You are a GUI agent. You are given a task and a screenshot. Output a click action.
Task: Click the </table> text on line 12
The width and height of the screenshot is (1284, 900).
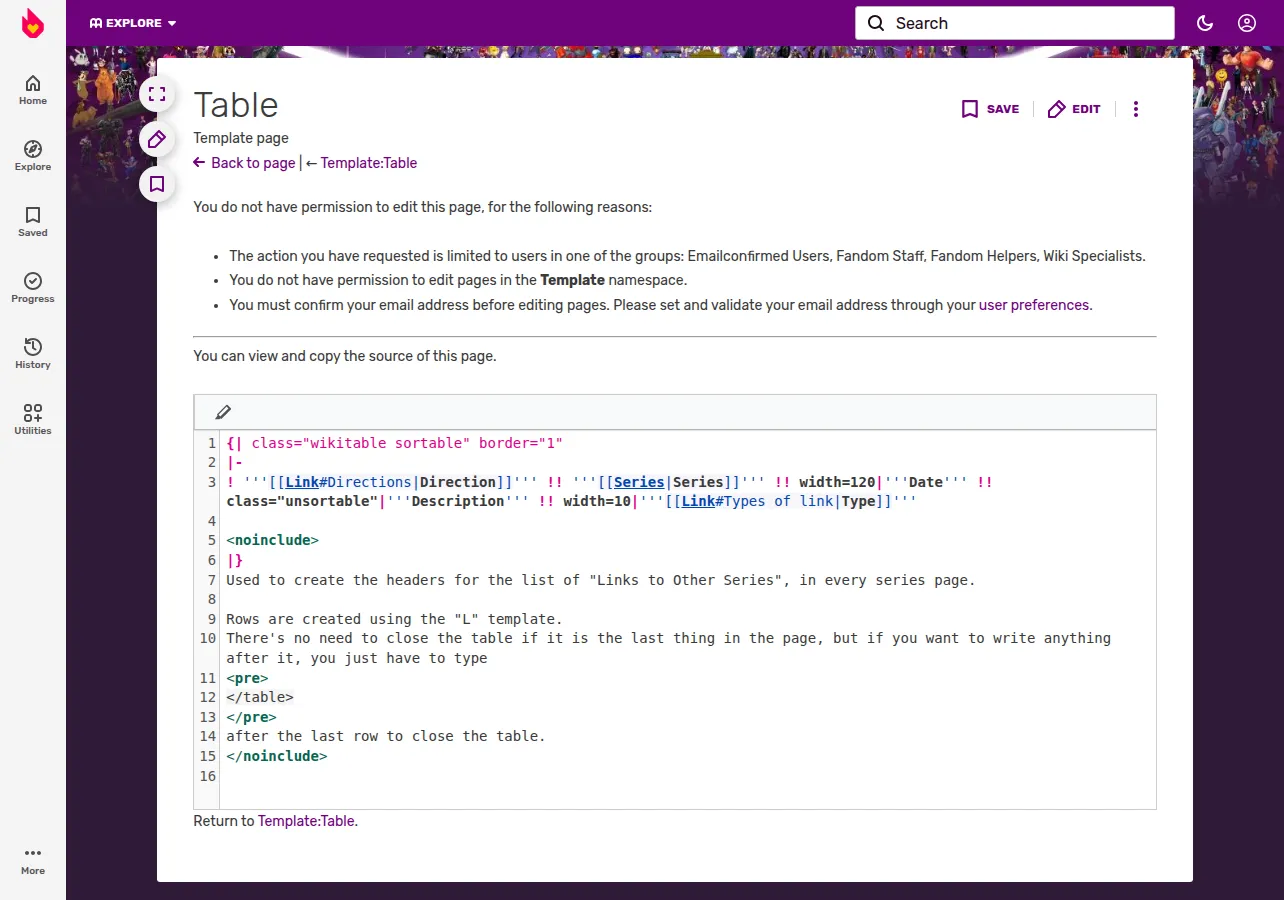coord(260,697)
